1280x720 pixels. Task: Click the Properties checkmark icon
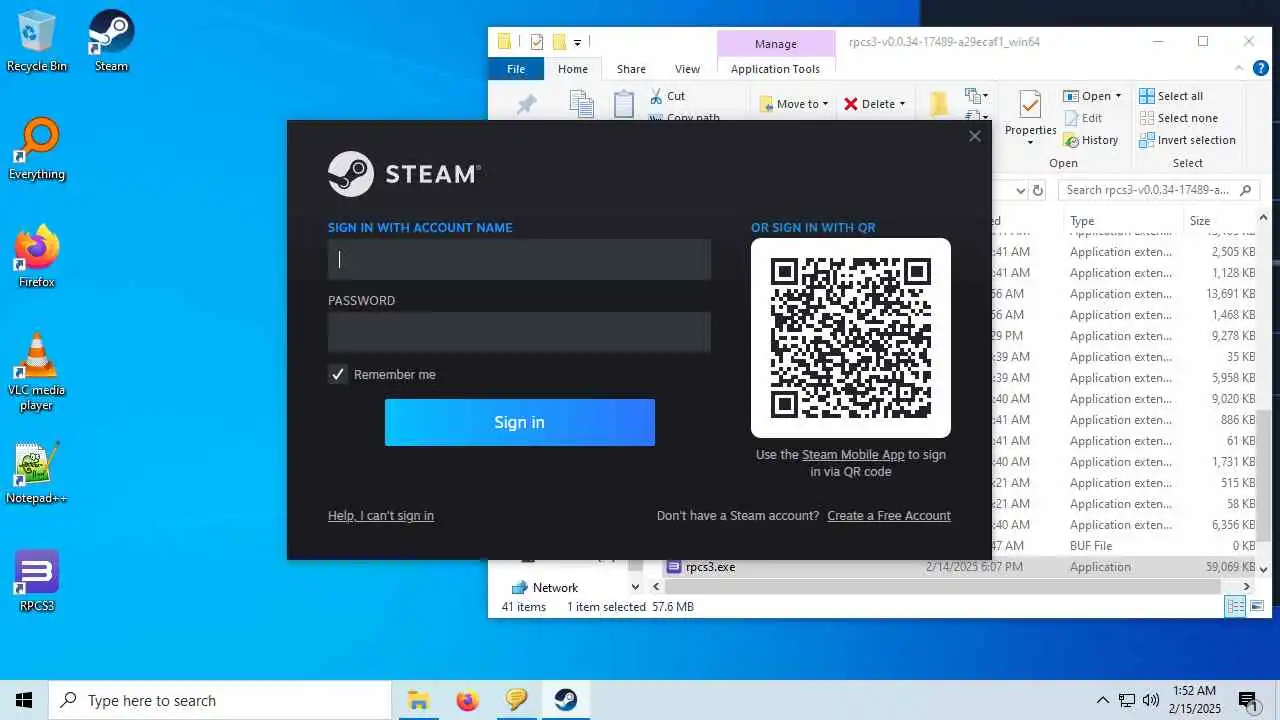1030,104
